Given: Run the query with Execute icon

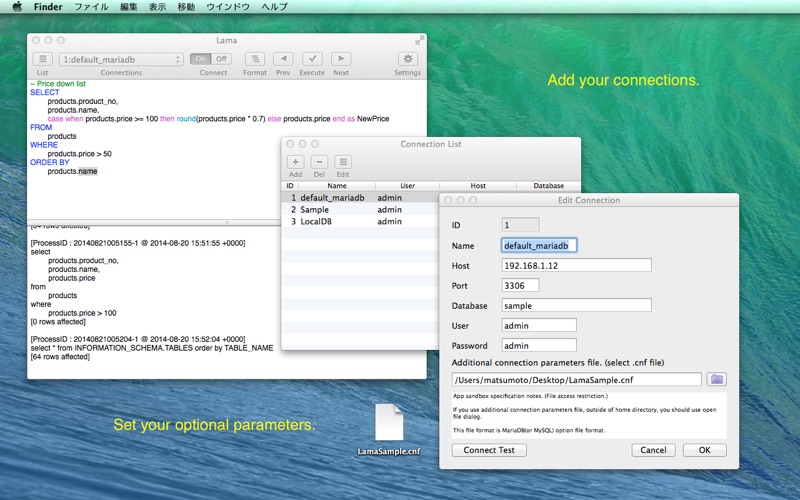Looking at the screenshot, I should (x=312, y=59).
